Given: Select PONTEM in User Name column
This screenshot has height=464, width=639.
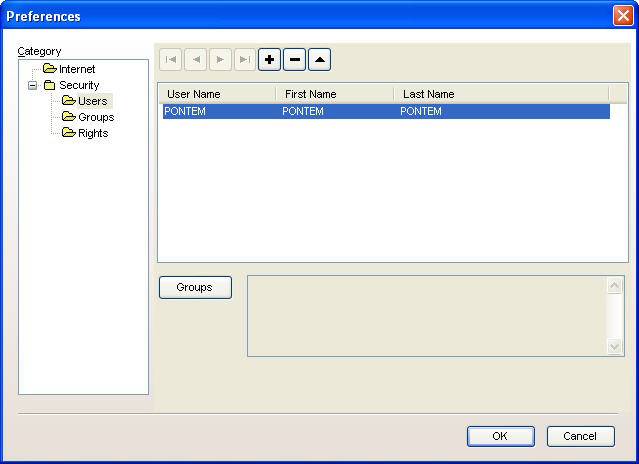Looking at the screenshot, I should coord(185,111).
